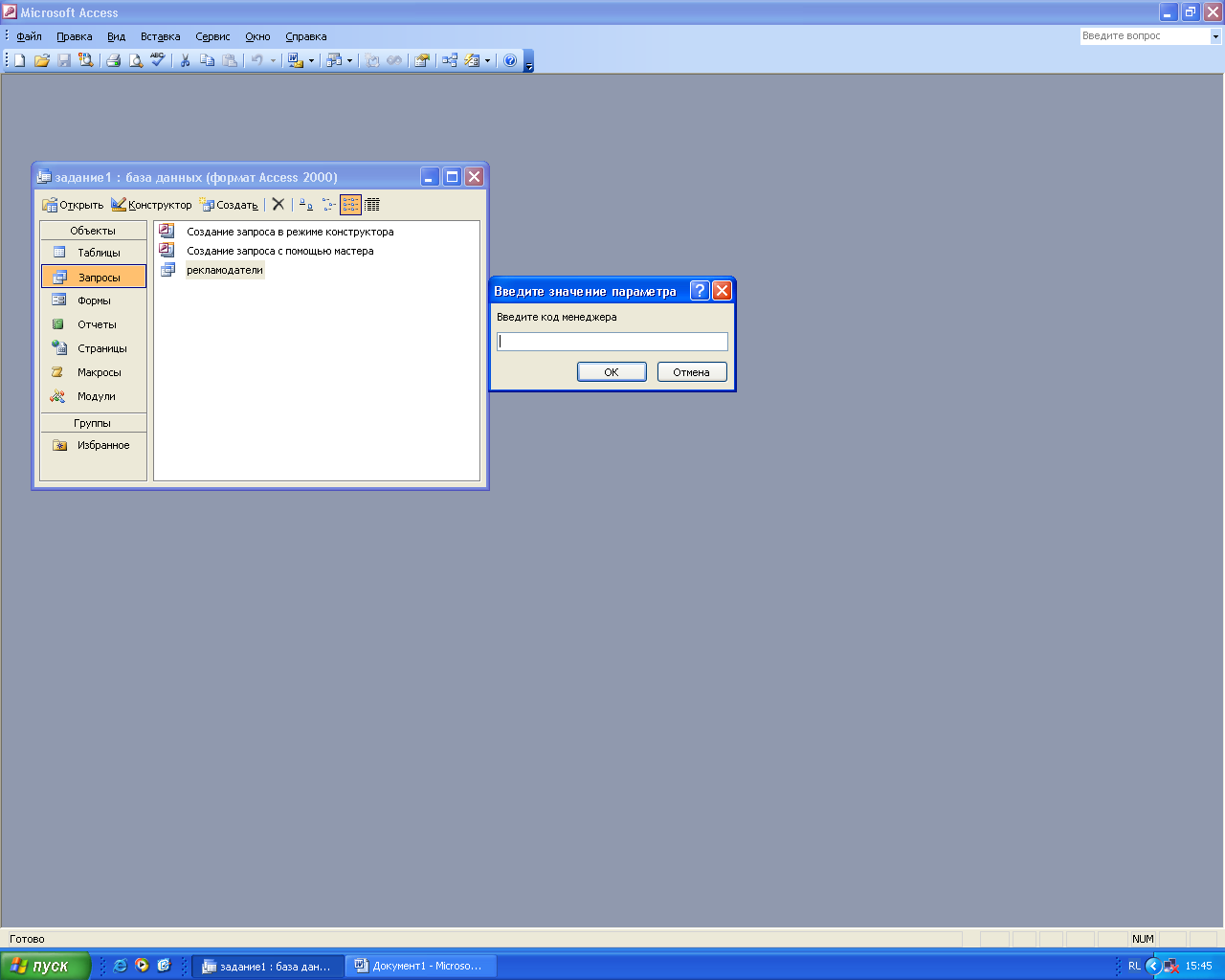Select Формы in Objects pane
Viewport: 1225px width, 980px height.
click(x=94, y=301)
